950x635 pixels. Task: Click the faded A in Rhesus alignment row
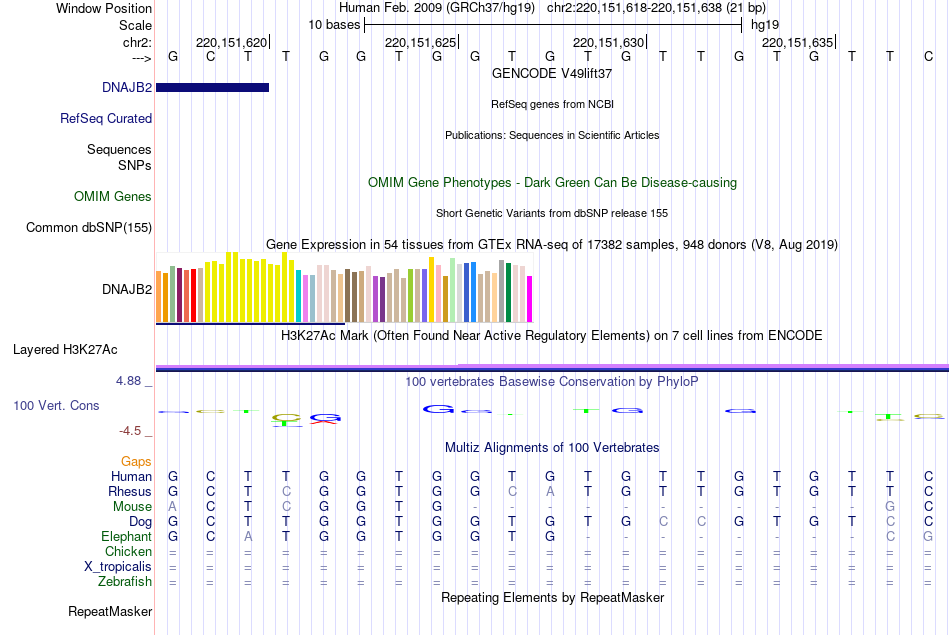550,491
